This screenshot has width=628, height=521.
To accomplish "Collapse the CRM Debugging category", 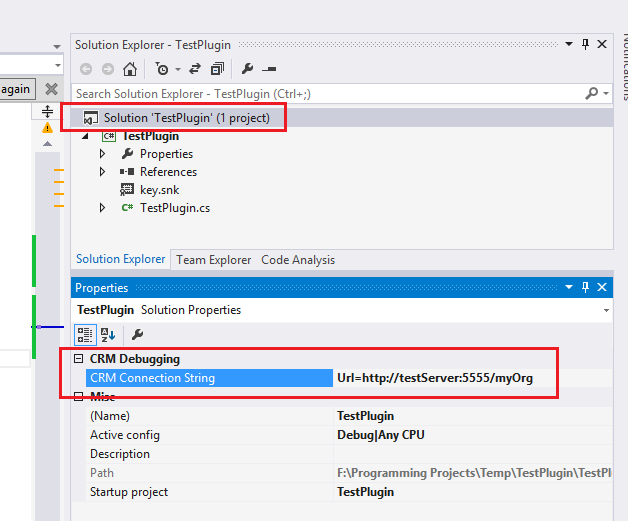I will 79,359.
